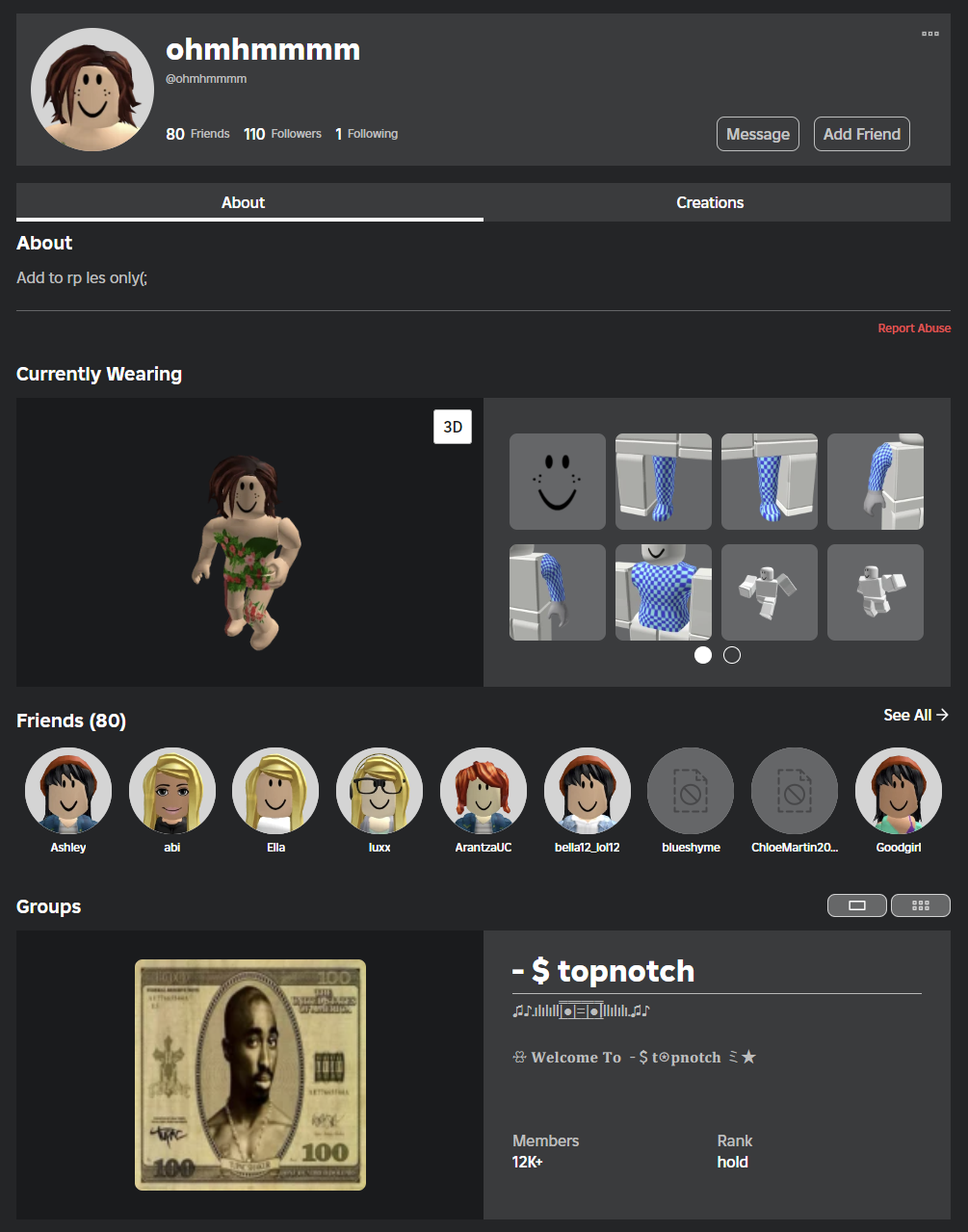Expand friends list with See All
Viewport: 968px width, 1232px height.
[x=915, y=715]
